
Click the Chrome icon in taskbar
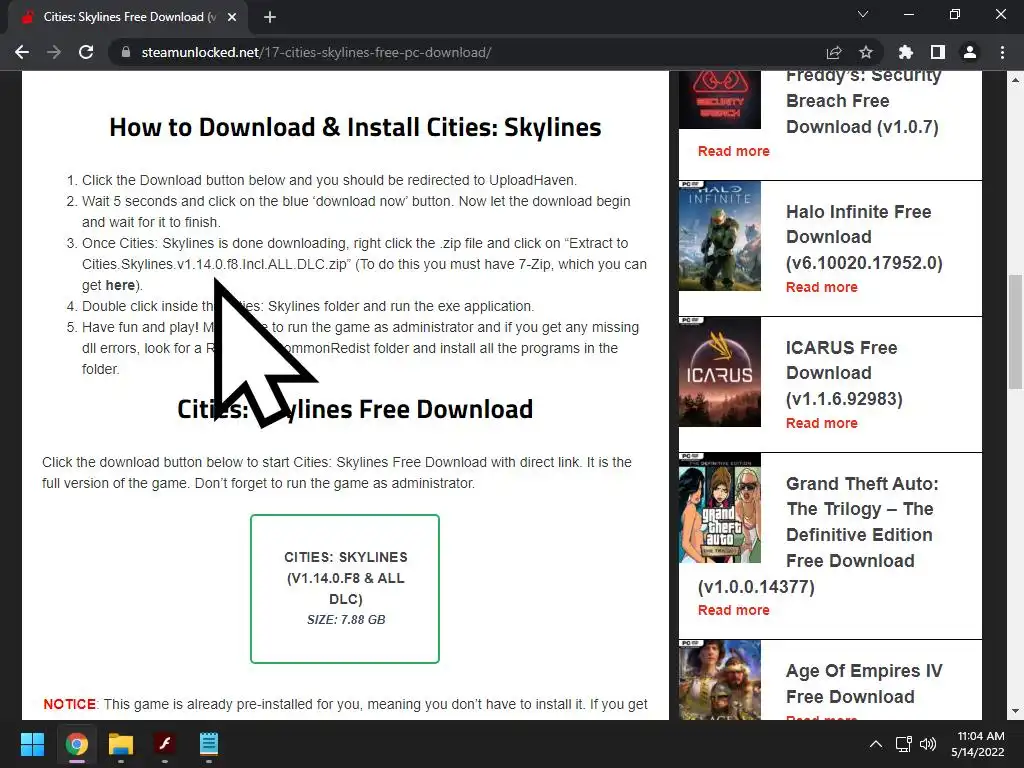tap(76, 744)
